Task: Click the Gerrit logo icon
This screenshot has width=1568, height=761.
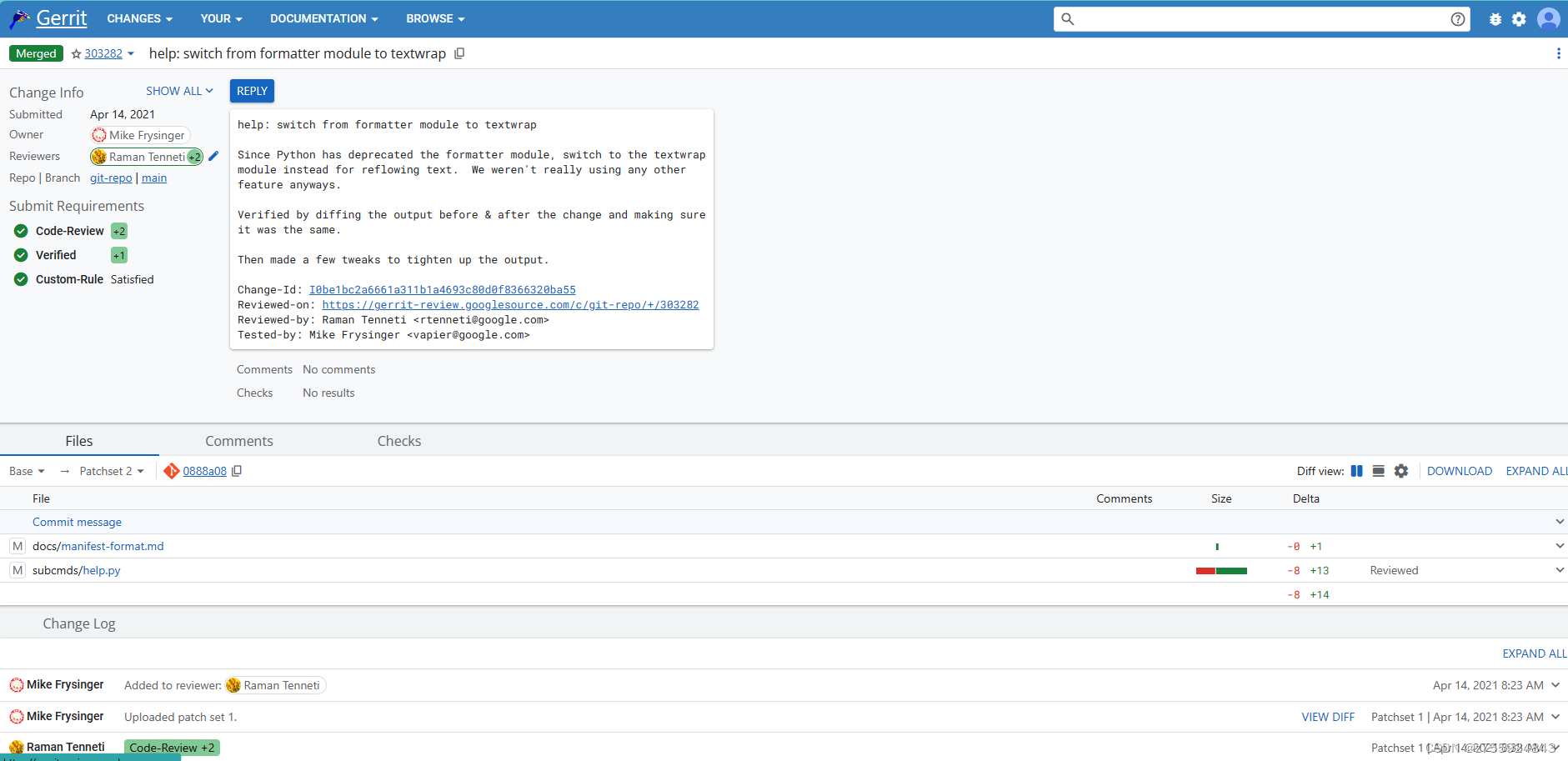Action: pos(20,18)
